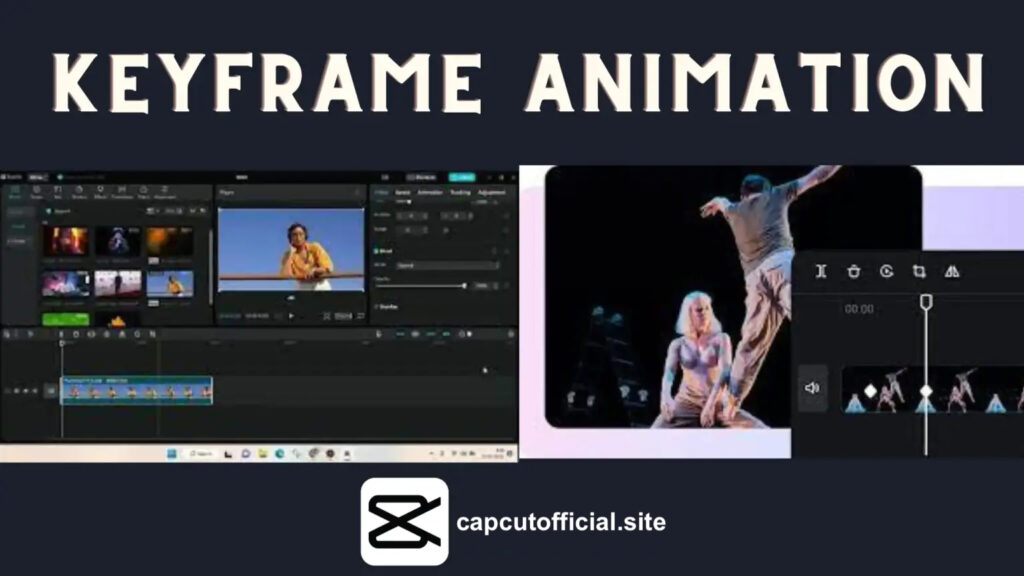
Task: Select the Rotate clip icon
Action: pos(886,272)
